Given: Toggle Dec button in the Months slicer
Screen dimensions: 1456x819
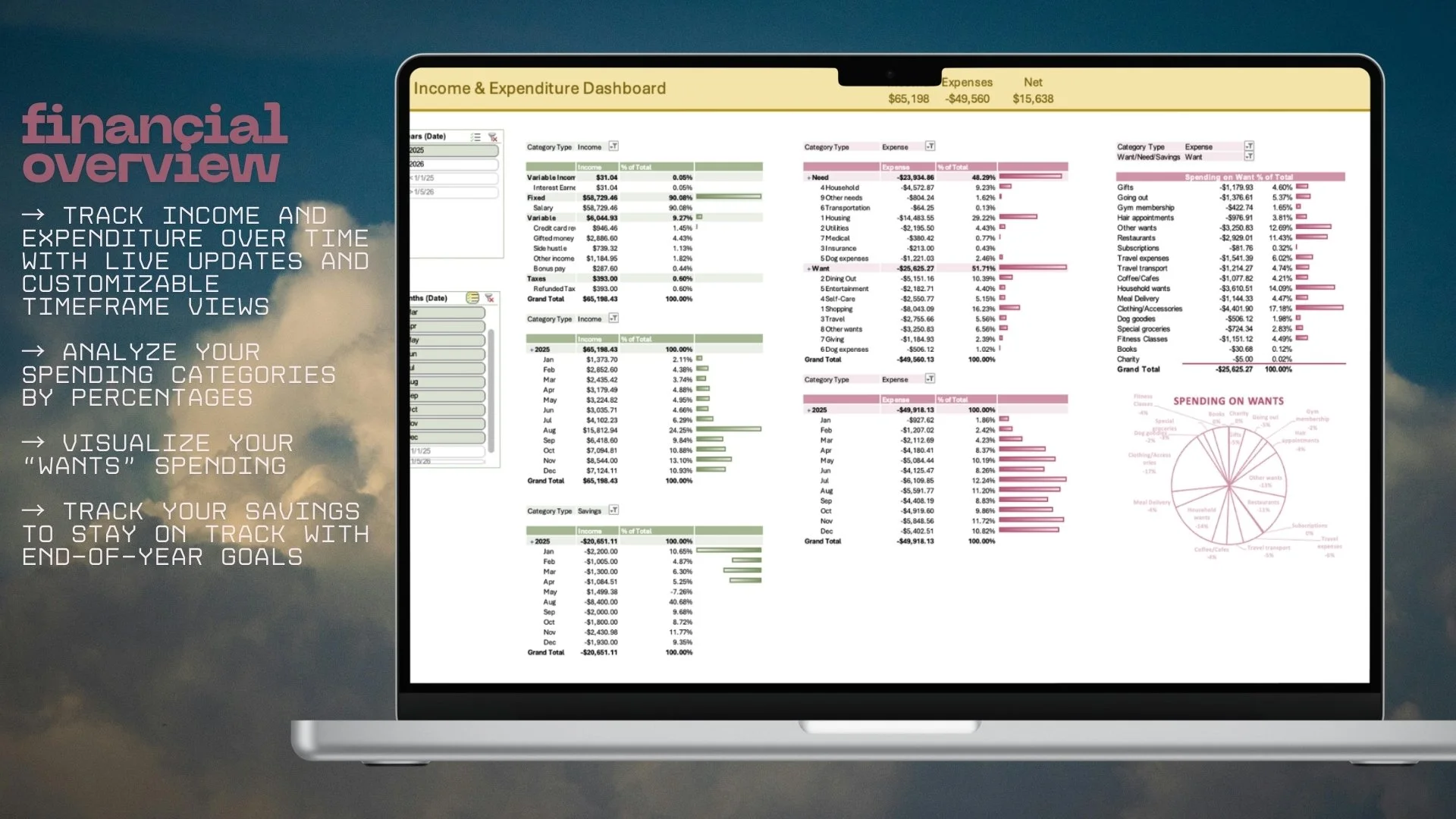Looking at the screenshot, I should [x=447, y=438].
